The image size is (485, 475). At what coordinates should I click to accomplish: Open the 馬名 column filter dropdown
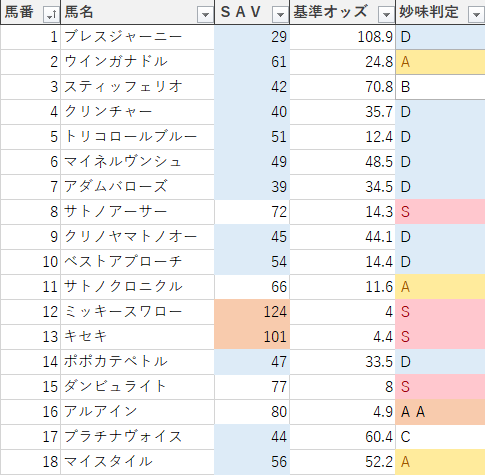point(205,15)
